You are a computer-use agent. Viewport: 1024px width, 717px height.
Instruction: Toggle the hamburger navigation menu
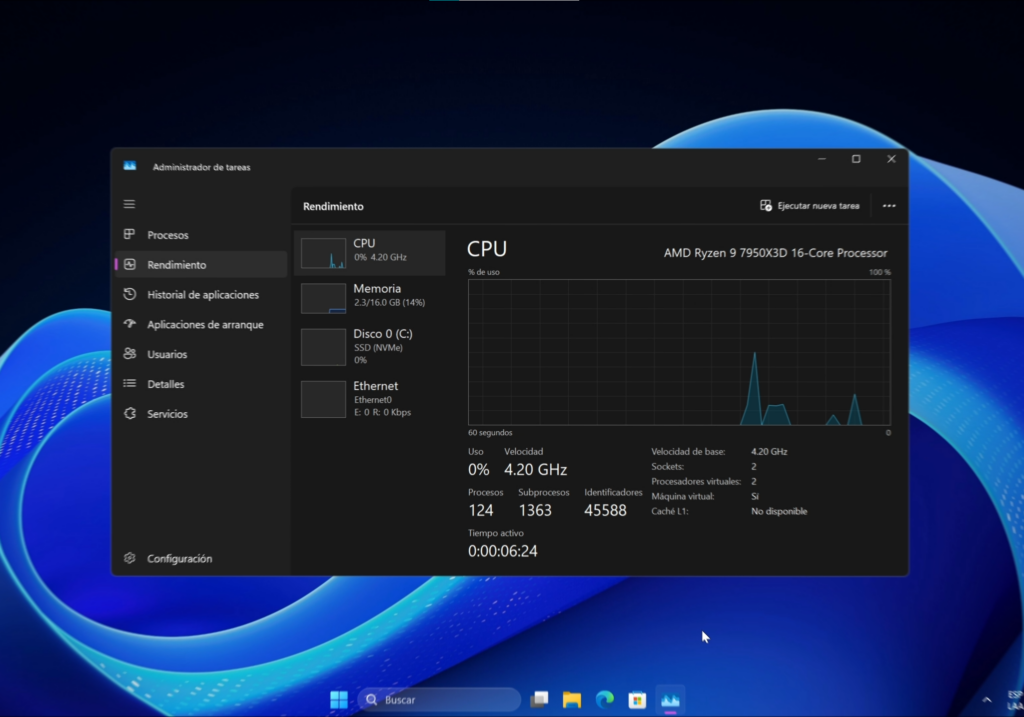pos(129,204)
